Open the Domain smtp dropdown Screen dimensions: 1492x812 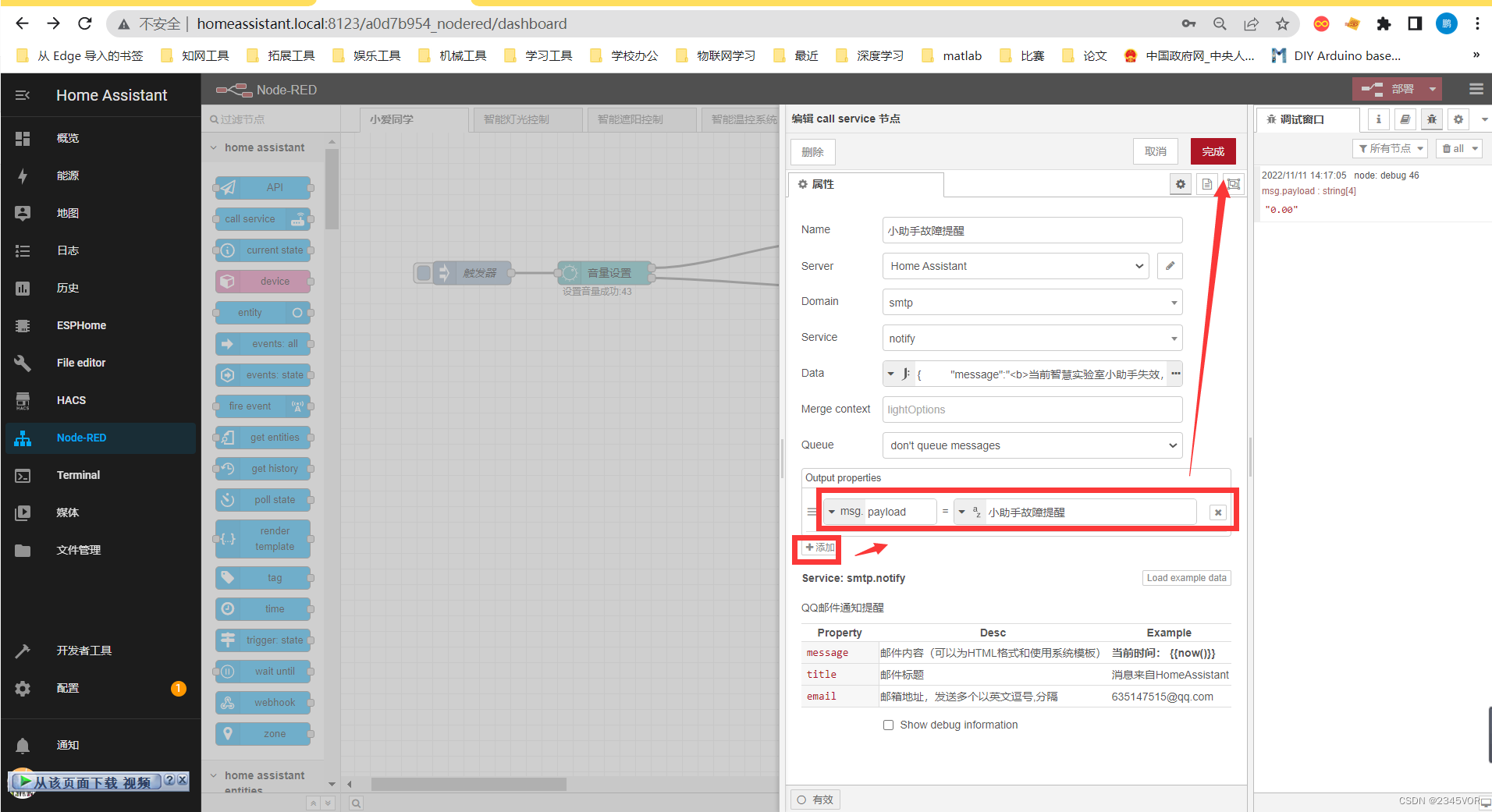(1032, 302)
